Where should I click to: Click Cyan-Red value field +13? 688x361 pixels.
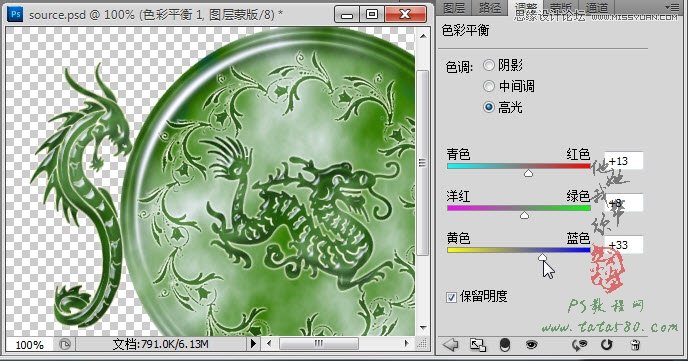624,161
